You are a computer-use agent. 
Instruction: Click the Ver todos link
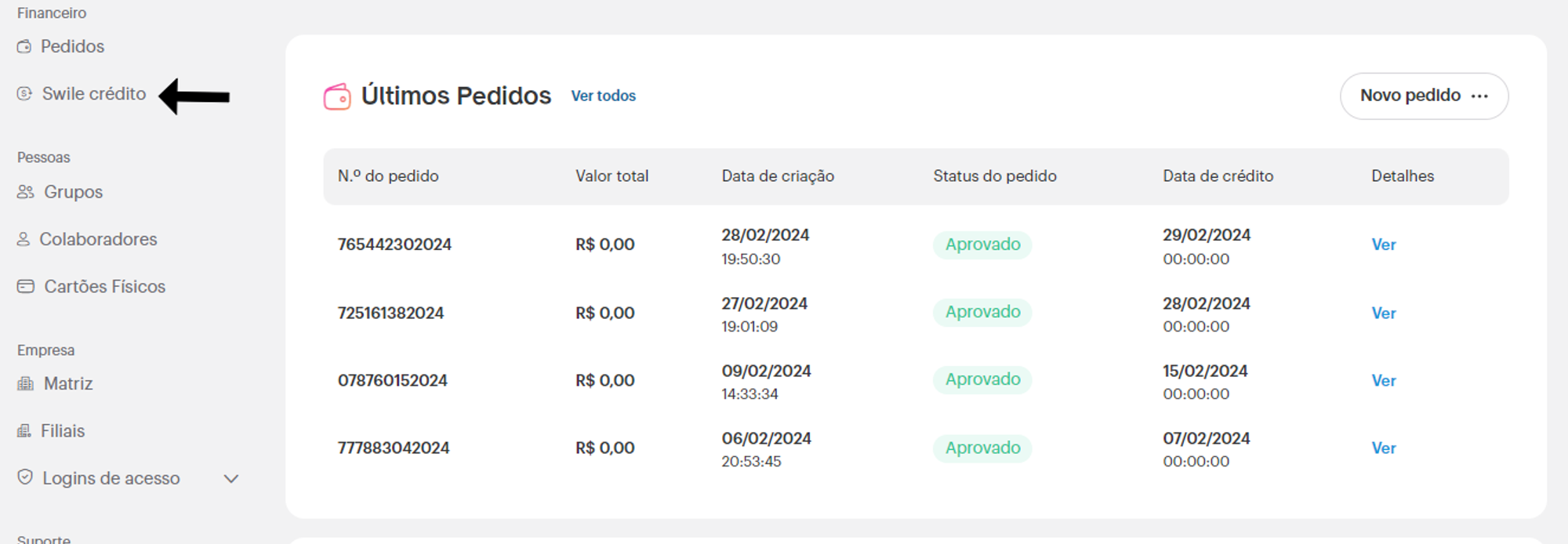tap(604, 96)
